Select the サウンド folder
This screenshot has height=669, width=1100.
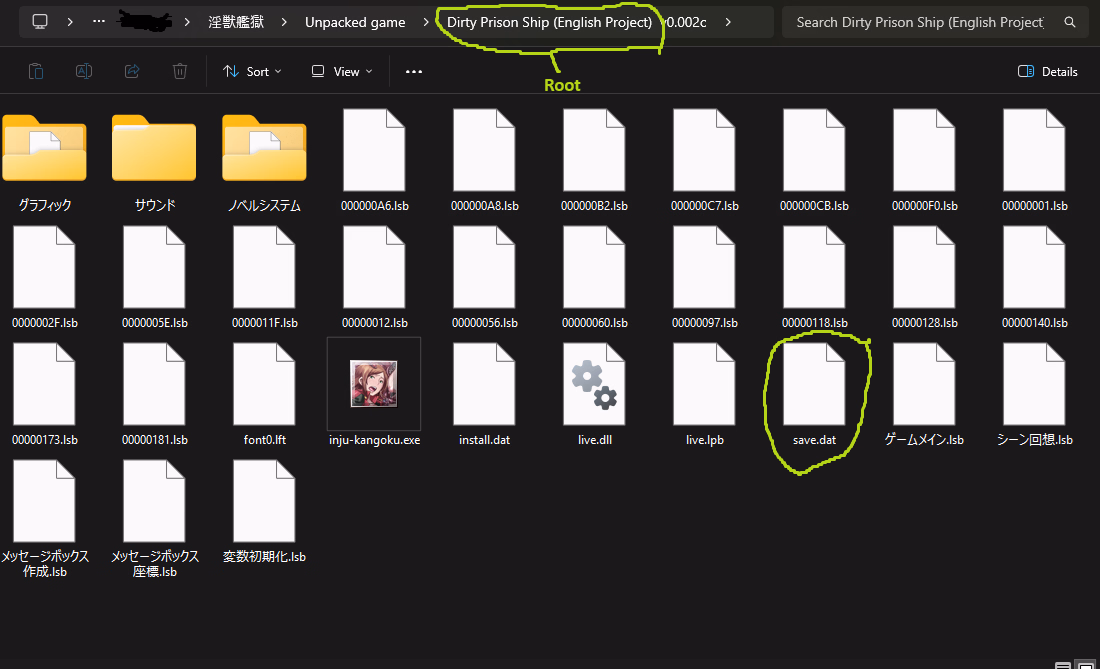[154, 150]
